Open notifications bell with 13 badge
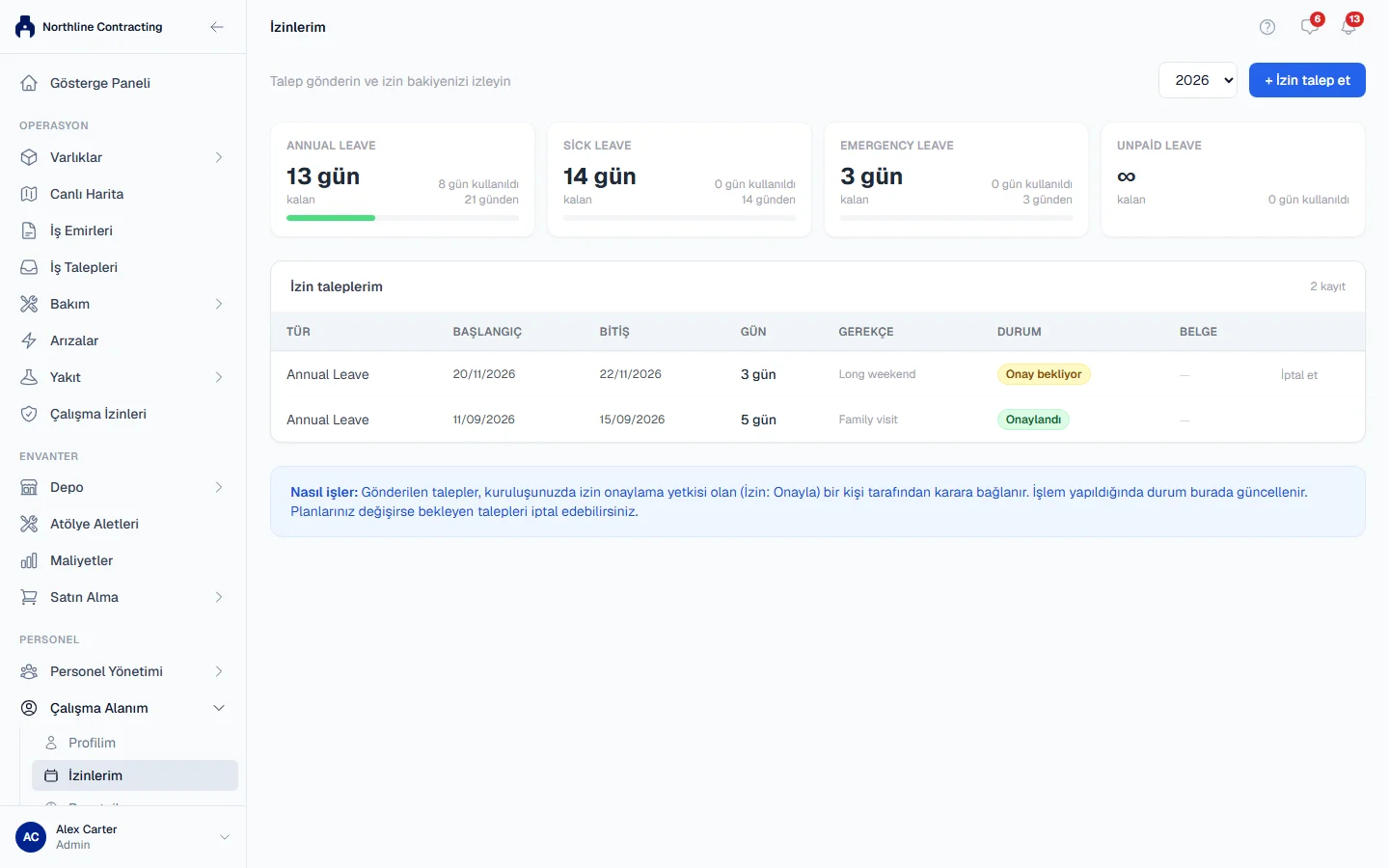1389x868 pixels. tap(1349, 26)
